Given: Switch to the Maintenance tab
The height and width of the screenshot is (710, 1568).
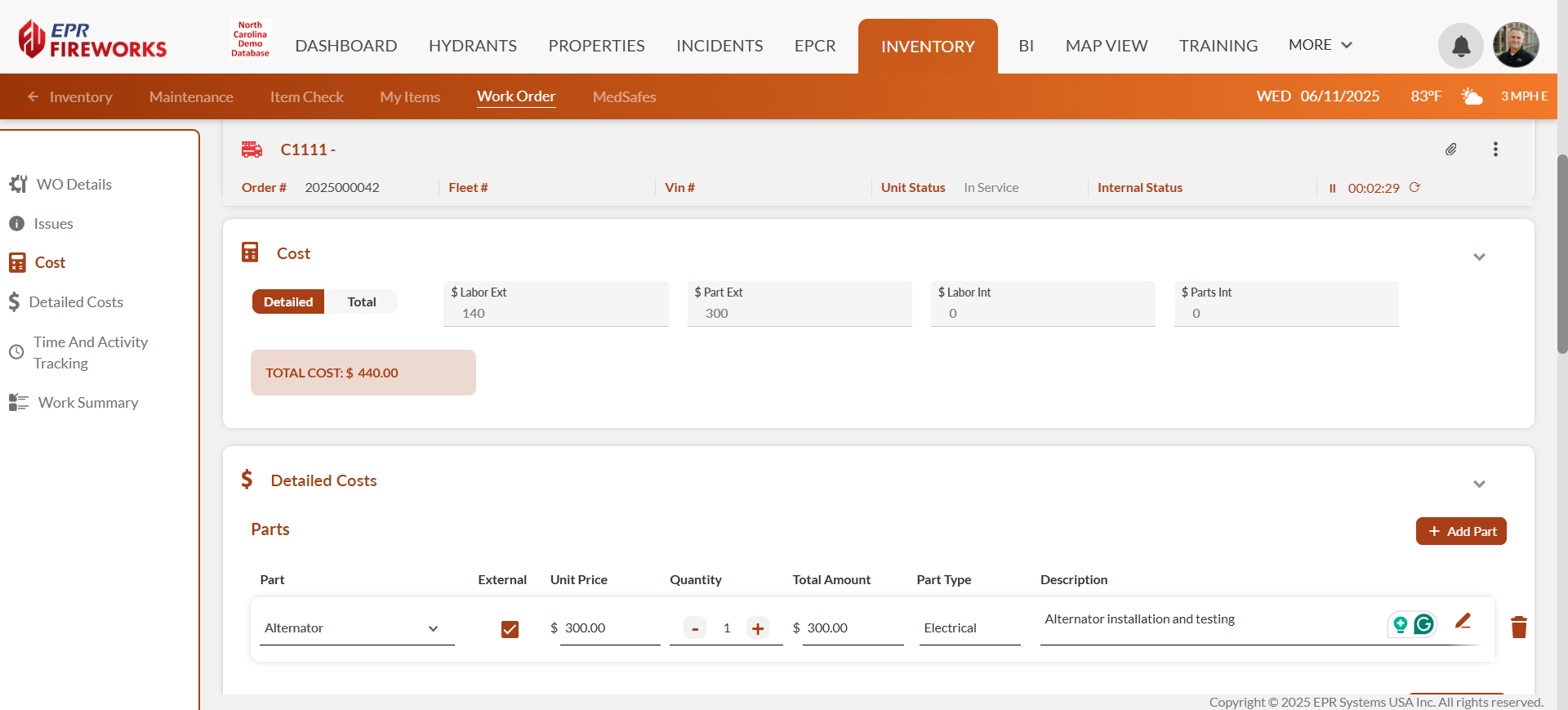Looking at the screenshot, I should (191, 96).
